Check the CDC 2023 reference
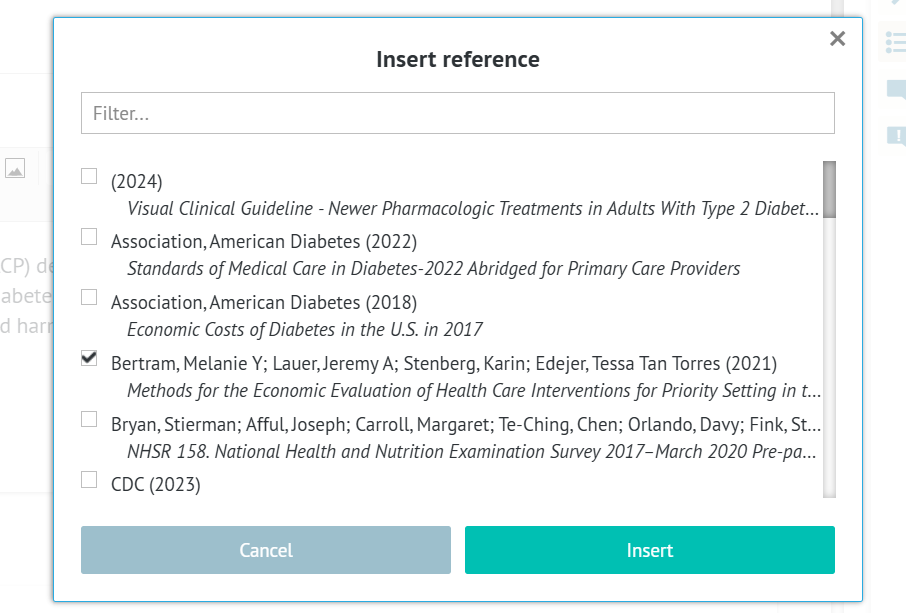 tap(89, 480)
